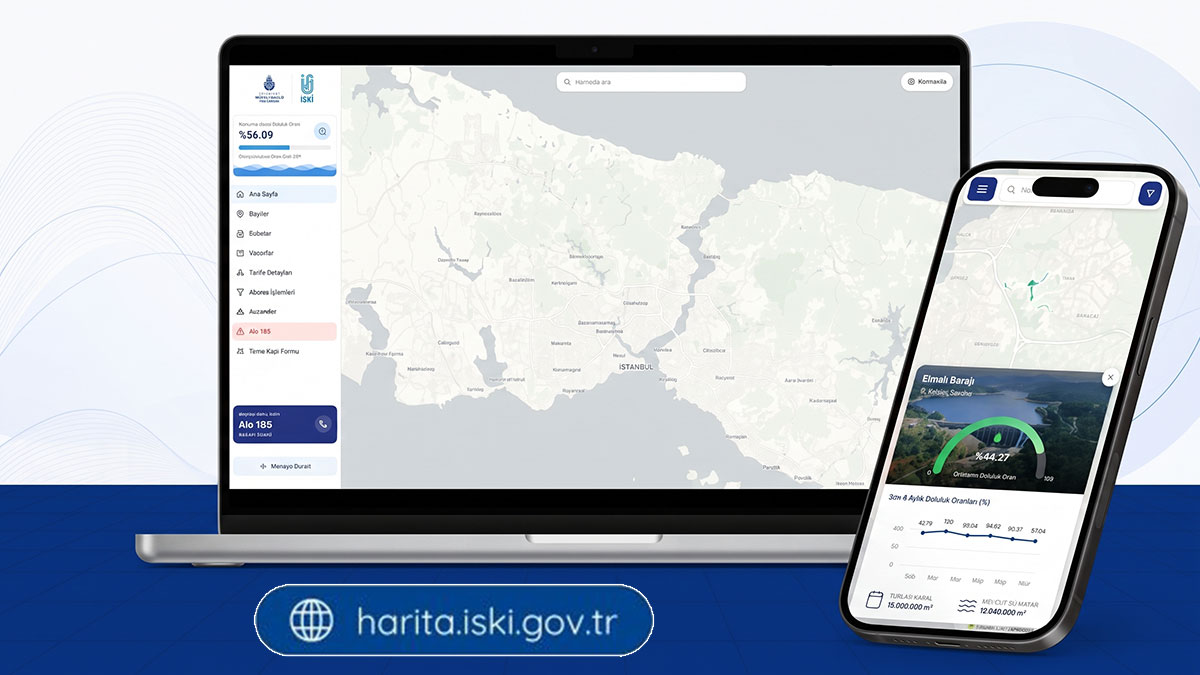
Task: Click the icon next to Eobetar
Action: (x=240, y=233)
